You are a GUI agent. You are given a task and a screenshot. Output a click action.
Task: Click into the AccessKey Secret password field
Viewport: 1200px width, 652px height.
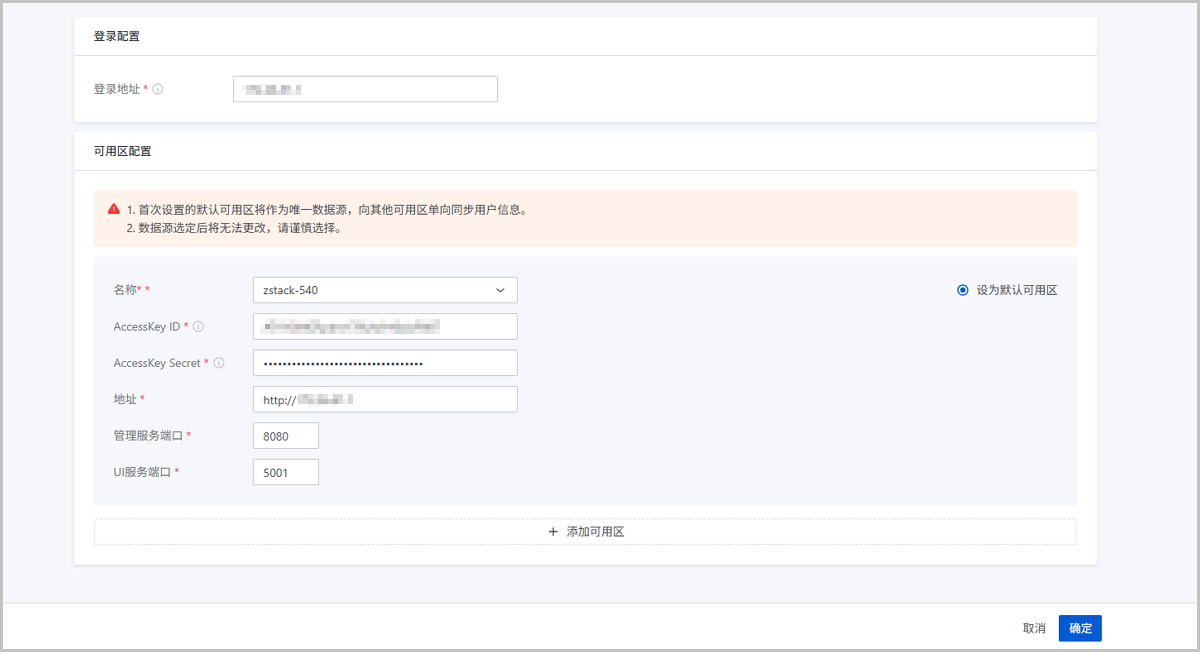coord(385,363)
